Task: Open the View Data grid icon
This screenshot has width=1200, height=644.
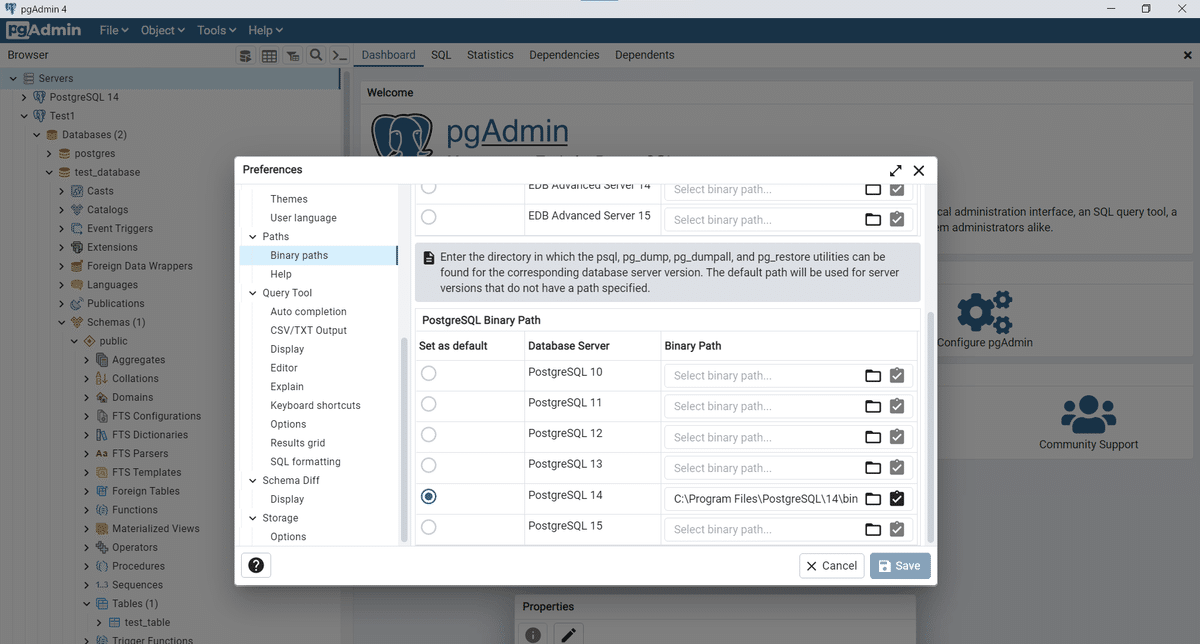Action: pyautogui.click(x=269, y=55)
